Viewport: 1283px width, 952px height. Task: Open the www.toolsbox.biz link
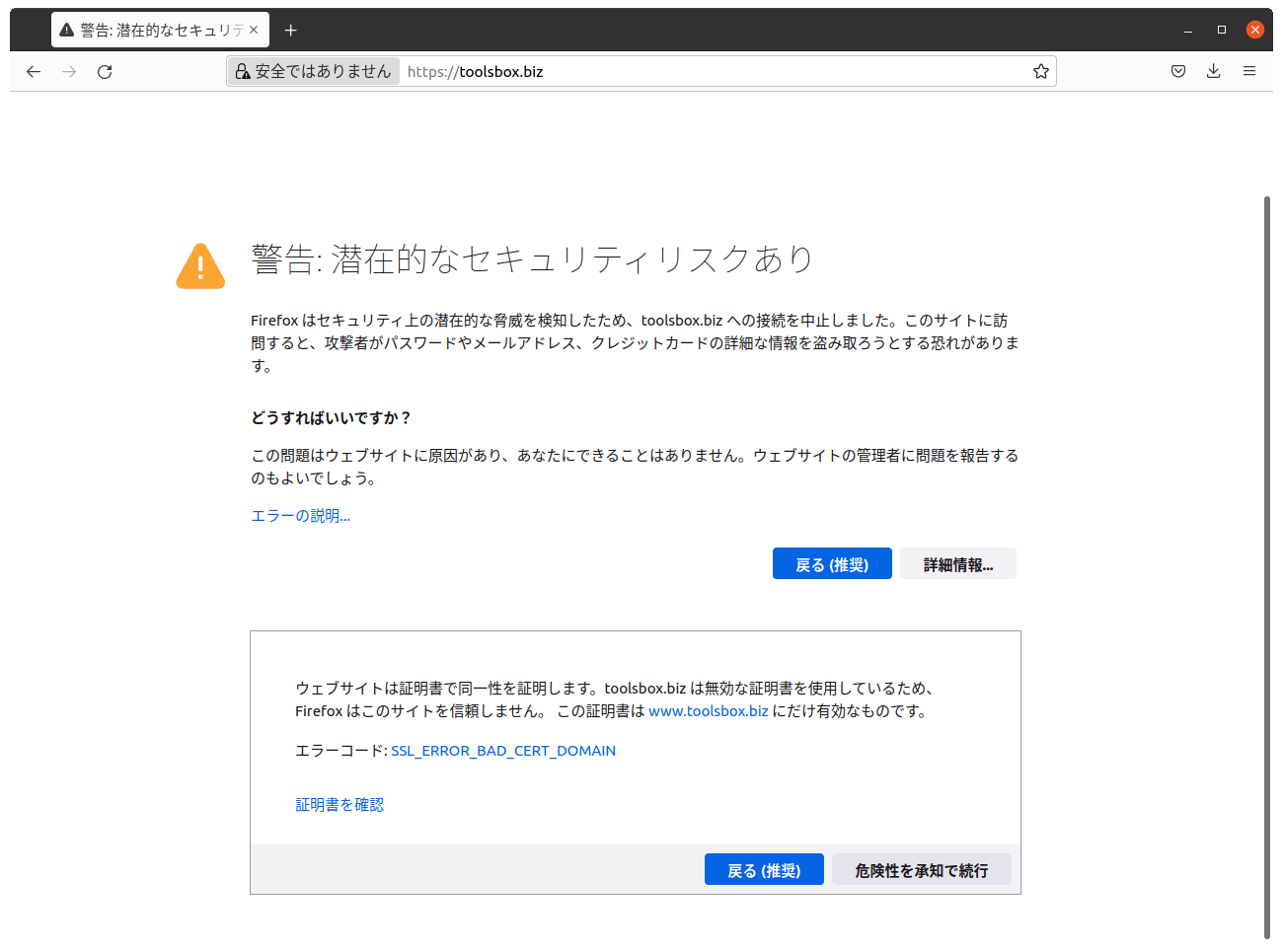(x=708, y=711)
